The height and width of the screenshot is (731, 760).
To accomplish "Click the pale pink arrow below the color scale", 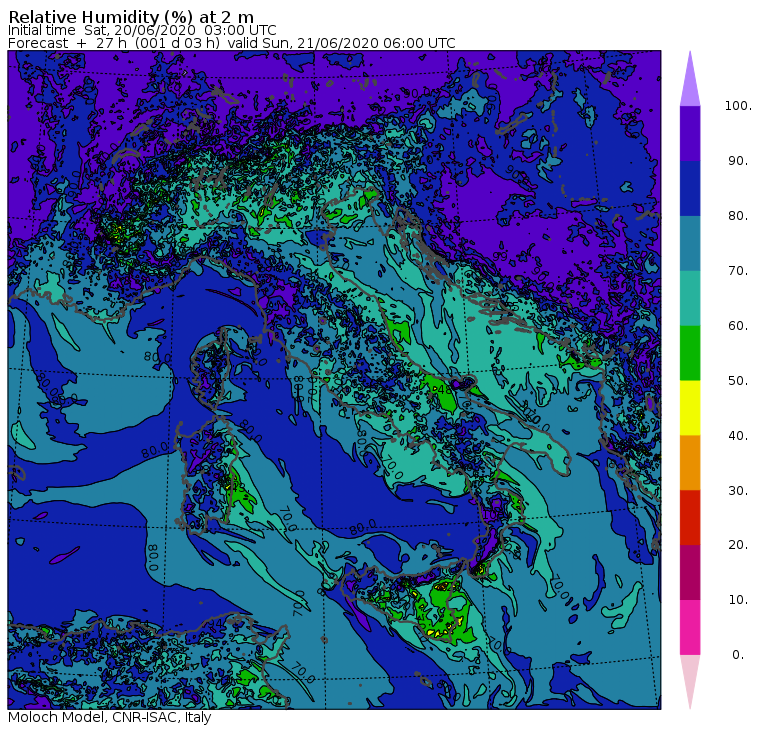I will (x=690, y=682).
